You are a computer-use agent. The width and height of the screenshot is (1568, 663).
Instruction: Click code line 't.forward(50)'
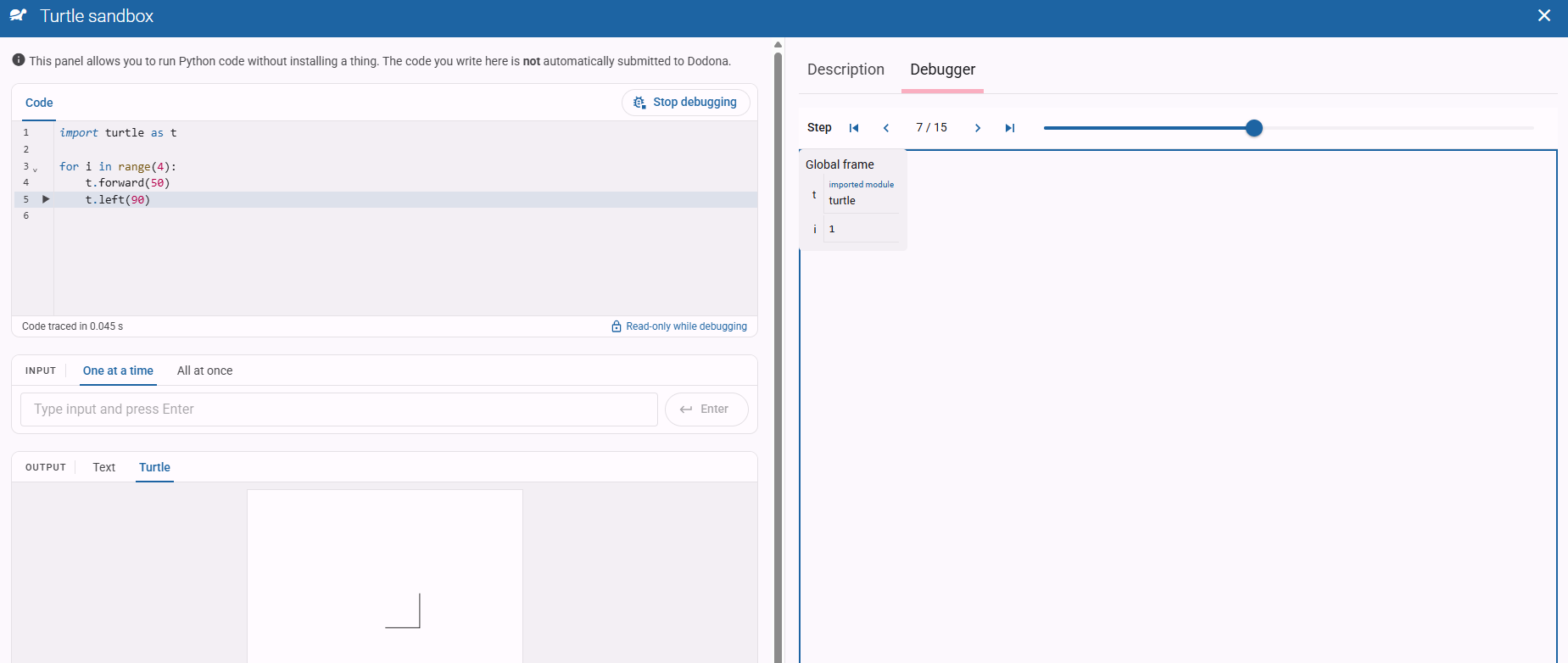pyautogui.click(x=127, y=183)
